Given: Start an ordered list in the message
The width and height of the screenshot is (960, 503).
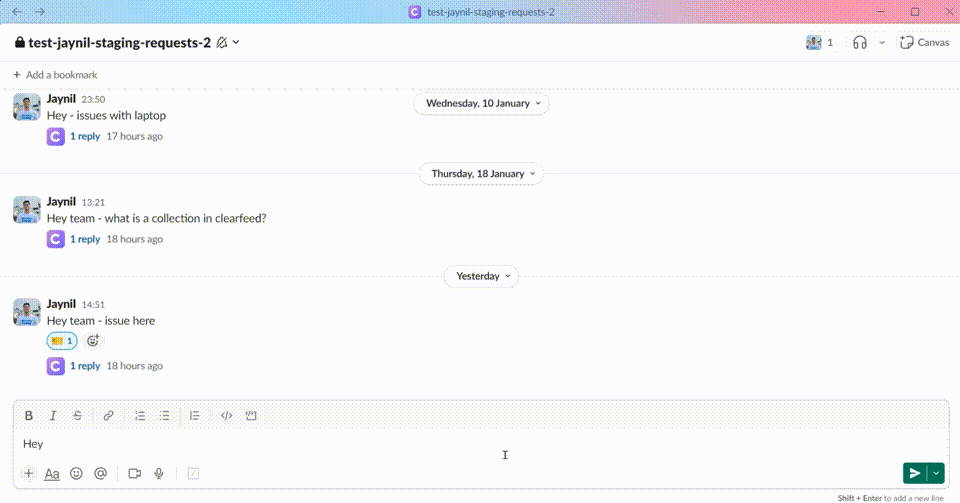Looking at the screenshot, I should tap(141, 415).
